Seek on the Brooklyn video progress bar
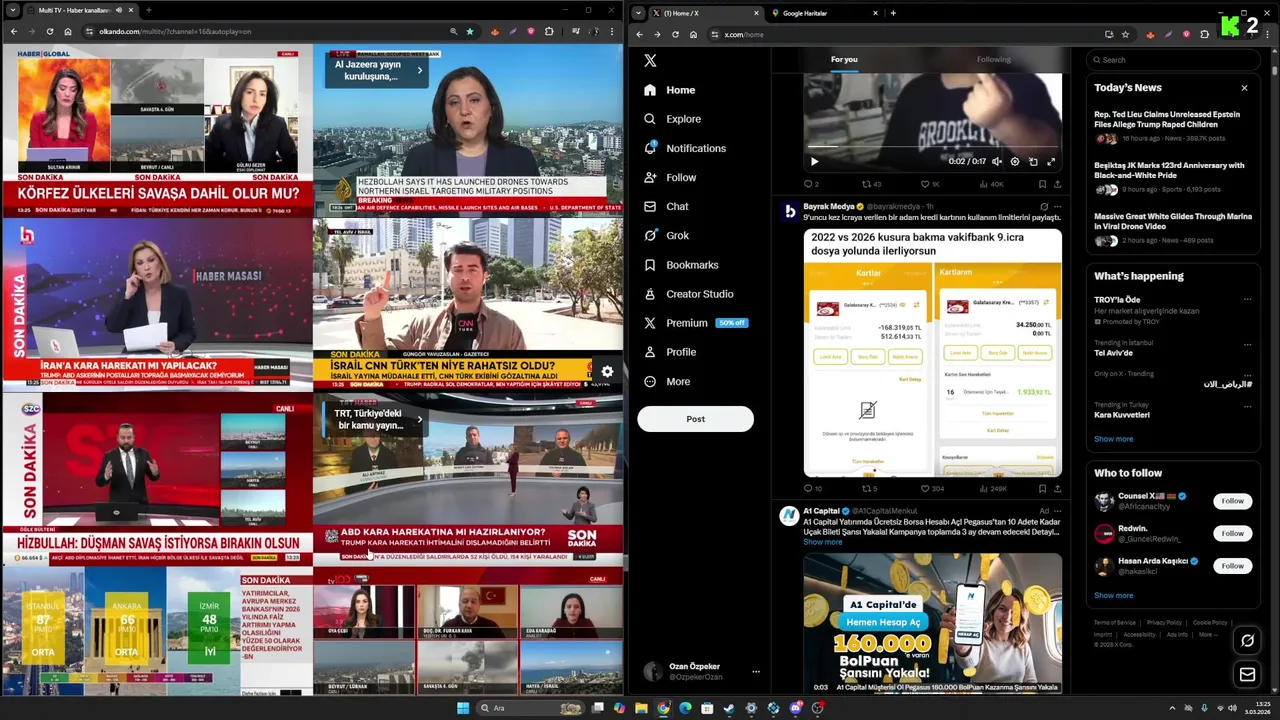1280x720 pixels. pyautogui.click(x=932, y=149)
